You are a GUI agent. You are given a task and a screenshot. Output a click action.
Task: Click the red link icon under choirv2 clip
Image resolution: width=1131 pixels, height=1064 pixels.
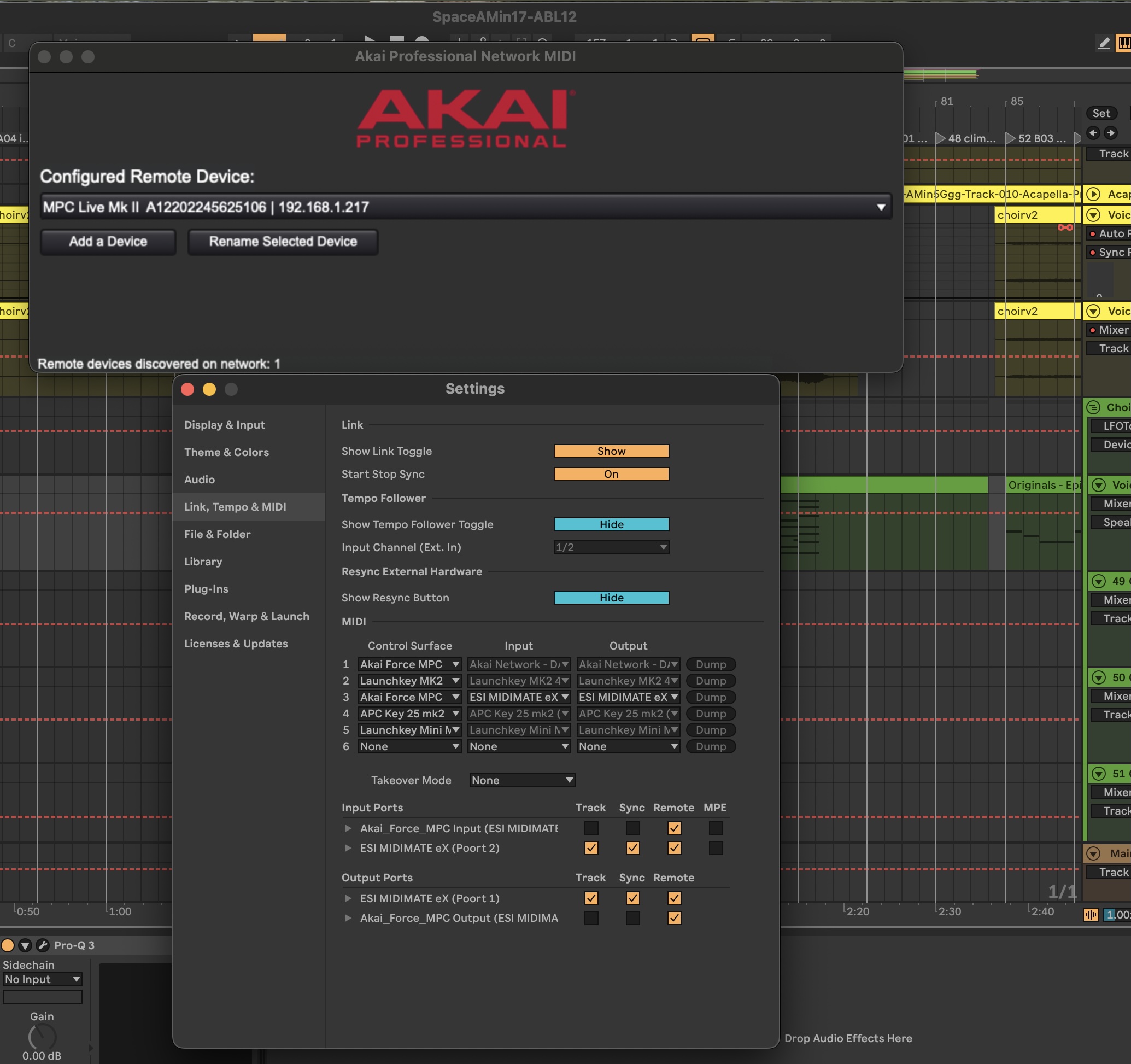(1065, 227)
